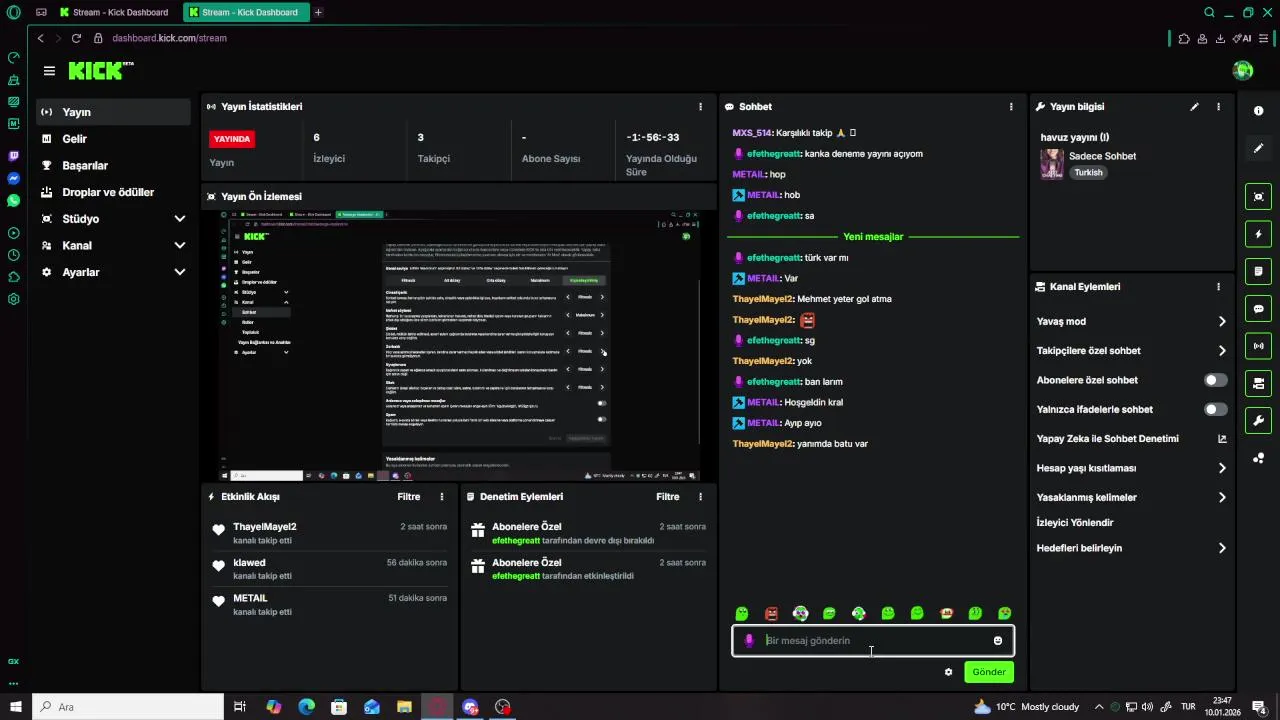Open the emoji picker in chat input
The image size is (1280, 720).
pos(997,640)
